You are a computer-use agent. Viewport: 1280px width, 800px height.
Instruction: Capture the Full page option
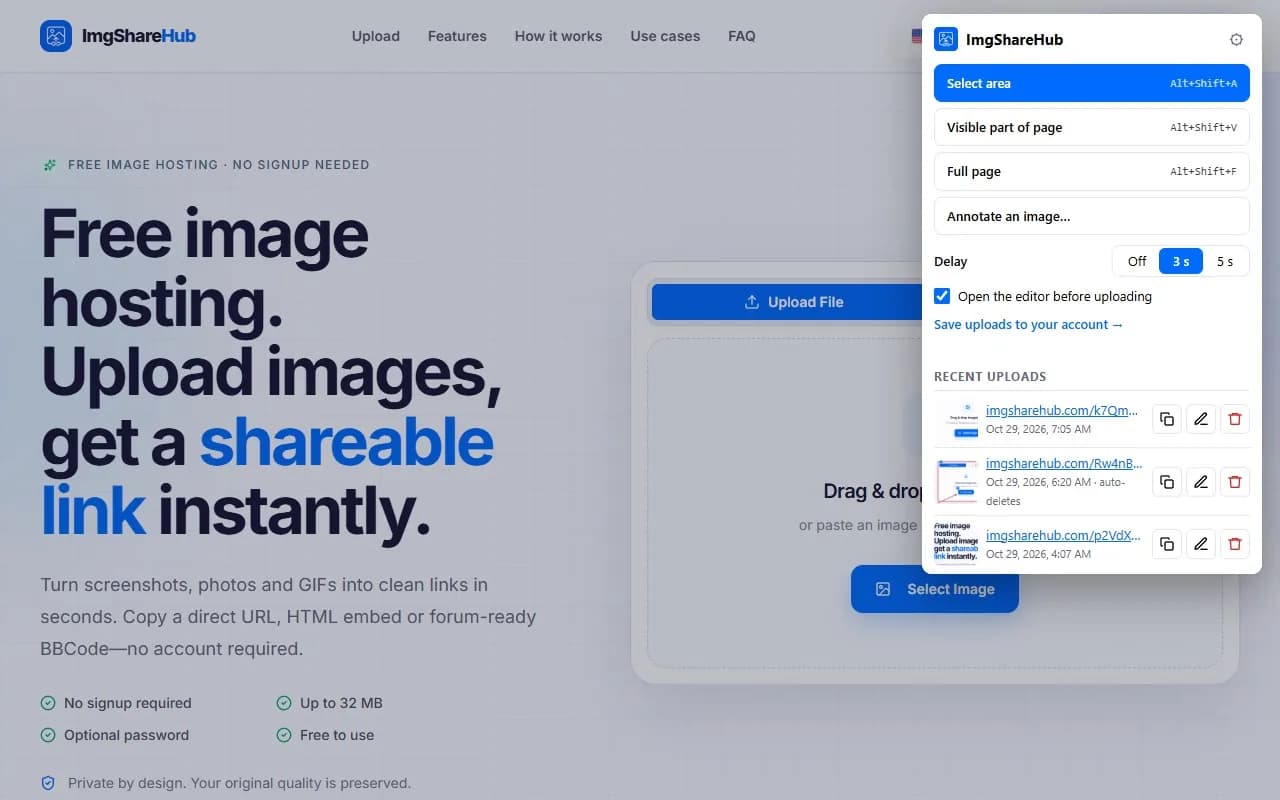point(1092,171)
